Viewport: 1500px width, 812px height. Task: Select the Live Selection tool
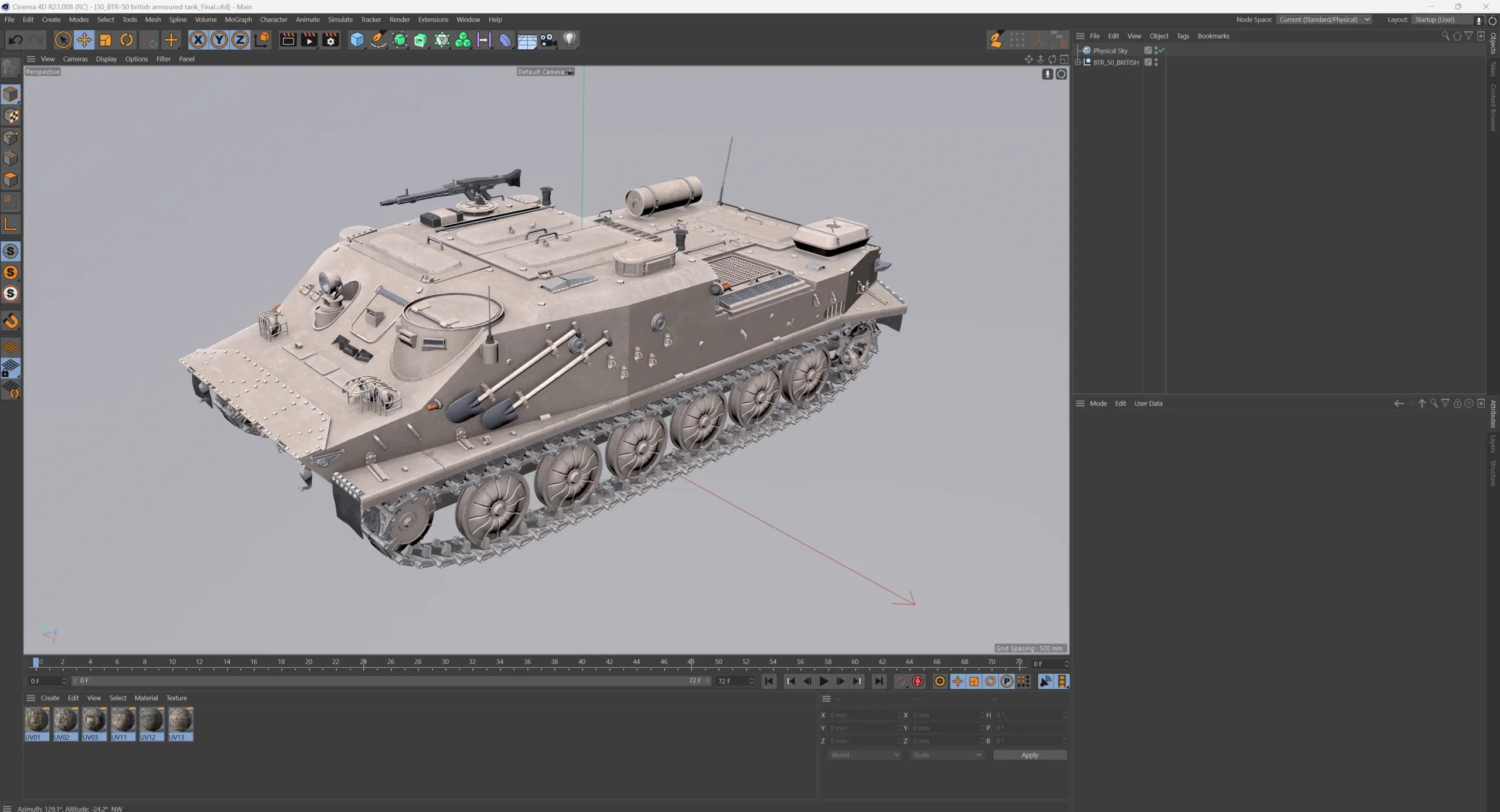click(63, 39)
